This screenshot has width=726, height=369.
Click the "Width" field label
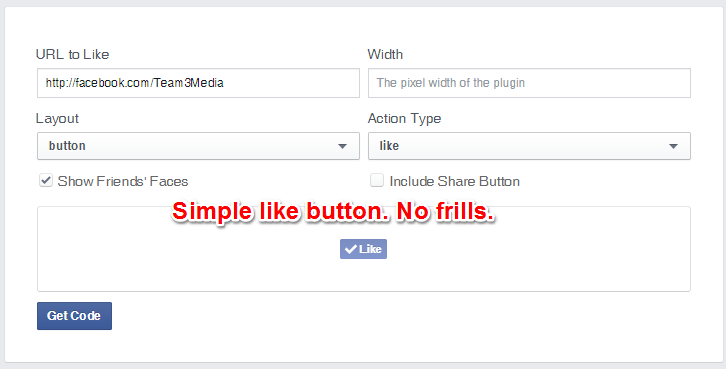pyautogui.click(x=385, y=54)
